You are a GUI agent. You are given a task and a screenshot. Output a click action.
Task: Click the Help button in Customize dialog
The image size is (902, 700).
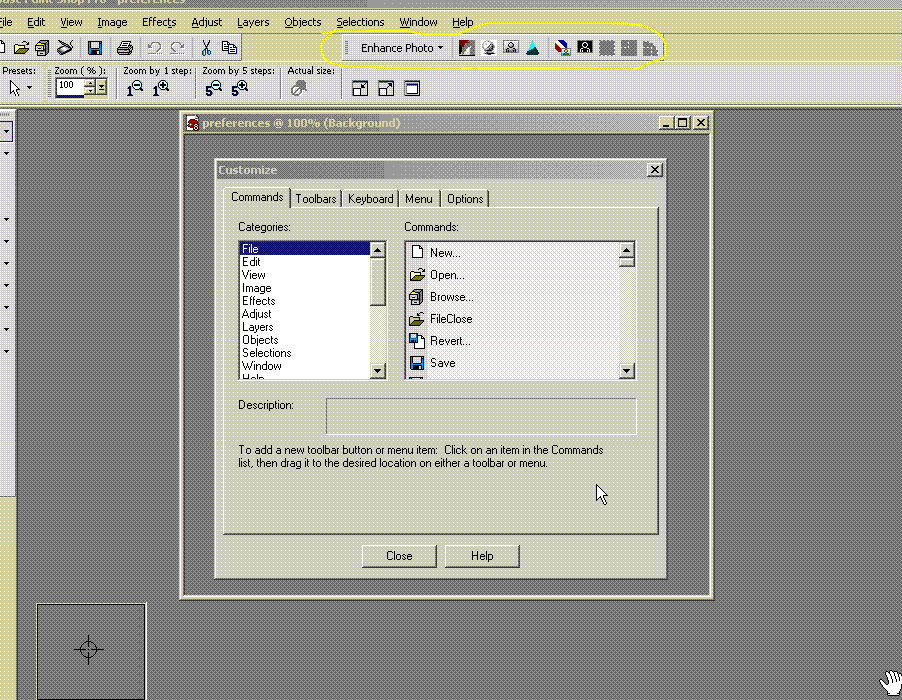click(x=482, y=556)
